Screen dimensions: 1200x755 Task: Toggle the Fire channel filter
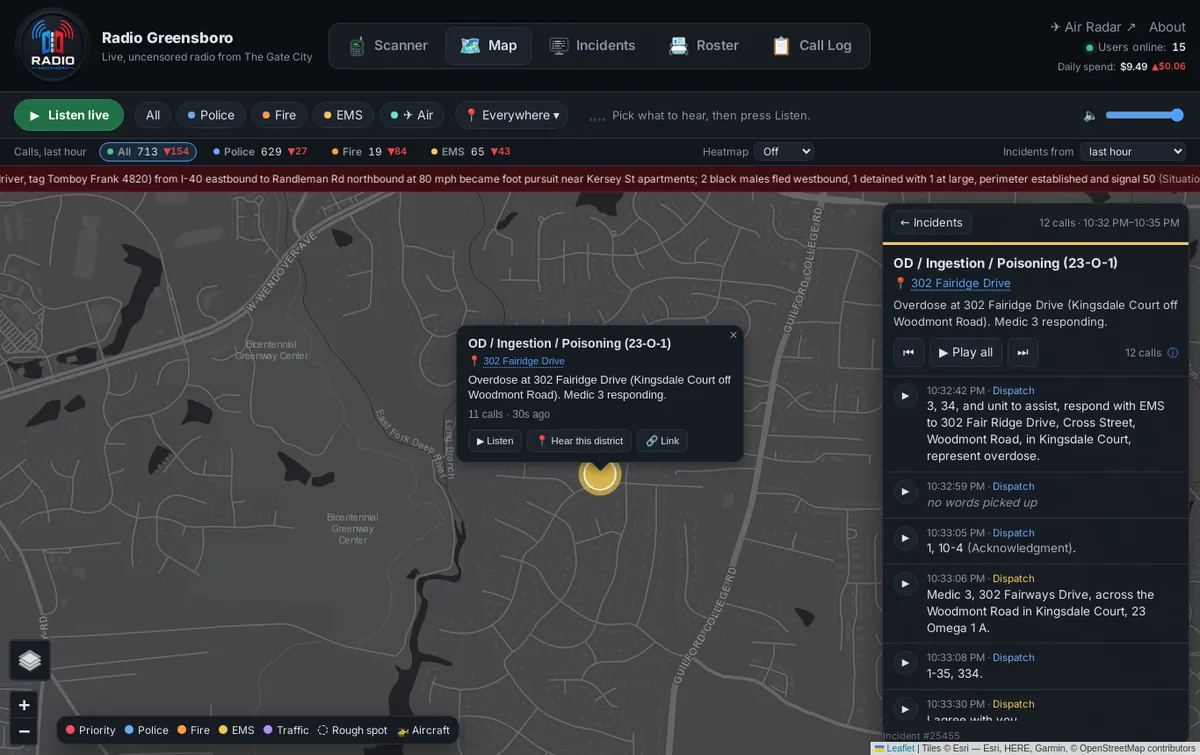tap(279, 115)
